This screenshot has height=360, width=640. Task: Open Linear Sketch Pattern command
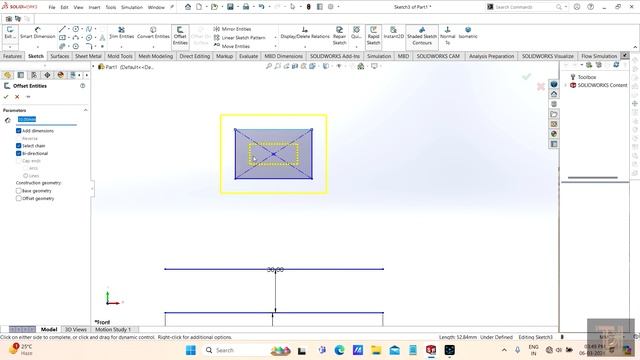[x=239, y=38]
